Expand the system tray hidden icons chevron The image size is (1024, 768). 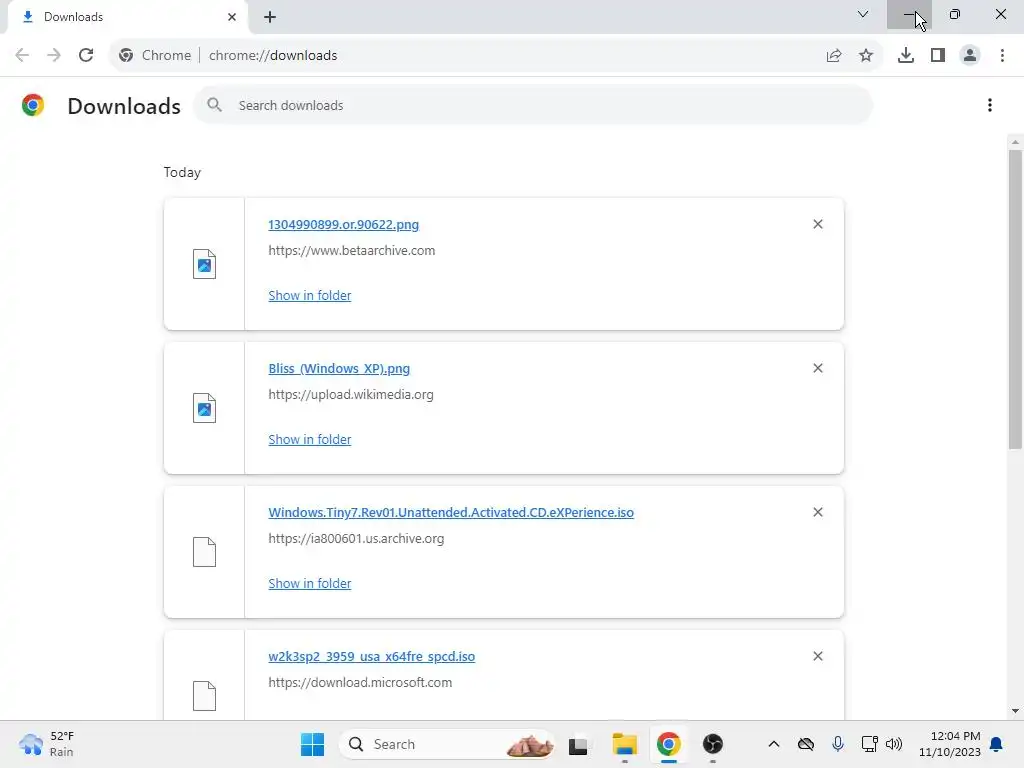click(x=774, y=744)
